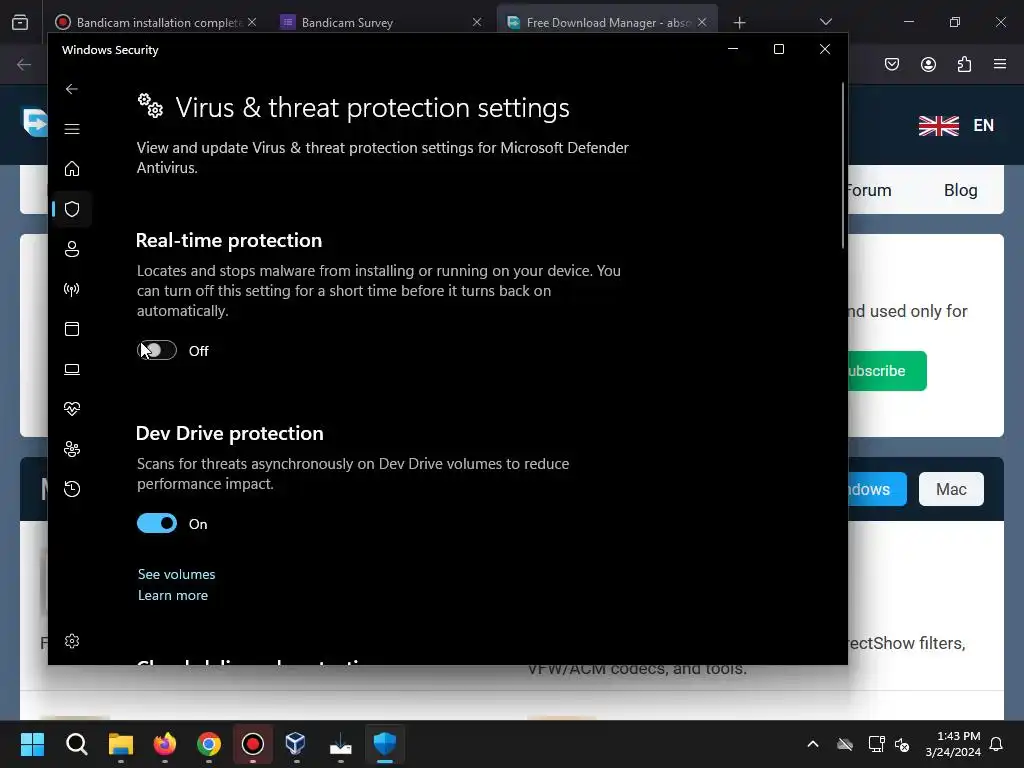Turn off Dev Drive protection toggle

point(157,523)
